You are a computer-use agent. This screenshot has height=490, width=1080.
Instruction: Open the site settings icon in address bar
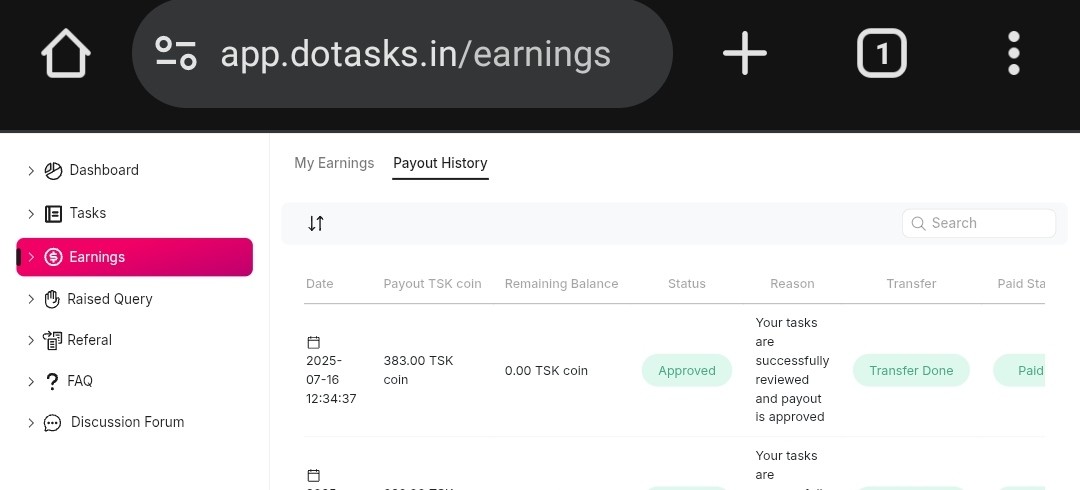pos(176,53)
